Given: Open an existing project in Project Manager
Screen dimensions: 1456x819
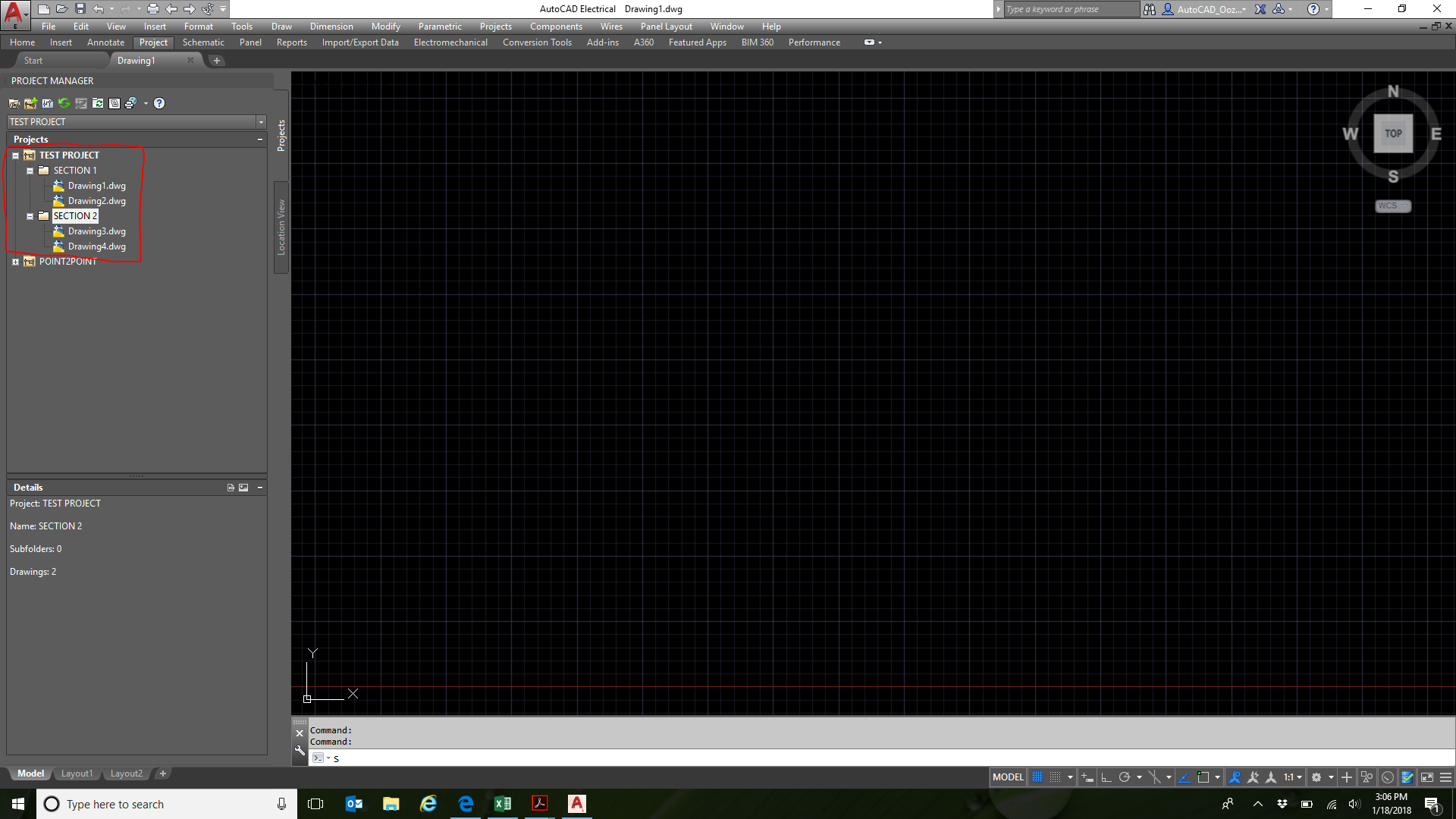Looking at the screenshot, I should click(14, 103).
